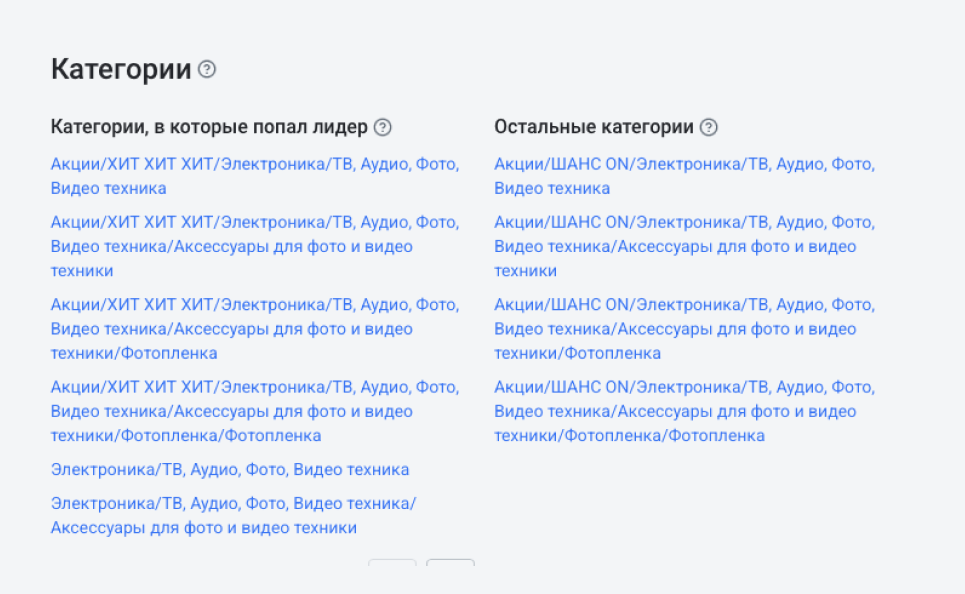Click right partially visible button at bottom

[450, 563]
